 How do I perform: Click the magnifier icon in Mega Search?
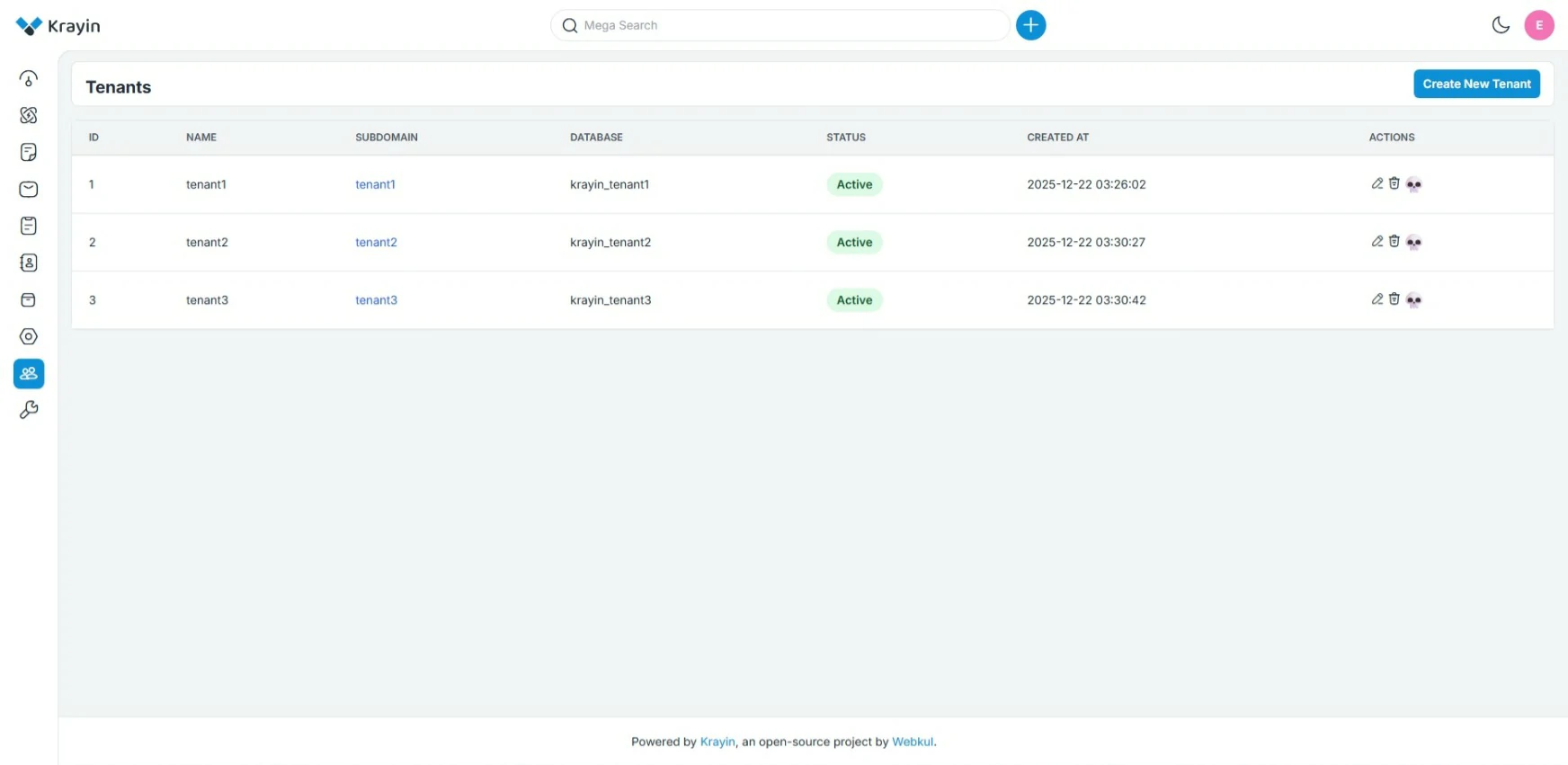click(570, 25)
